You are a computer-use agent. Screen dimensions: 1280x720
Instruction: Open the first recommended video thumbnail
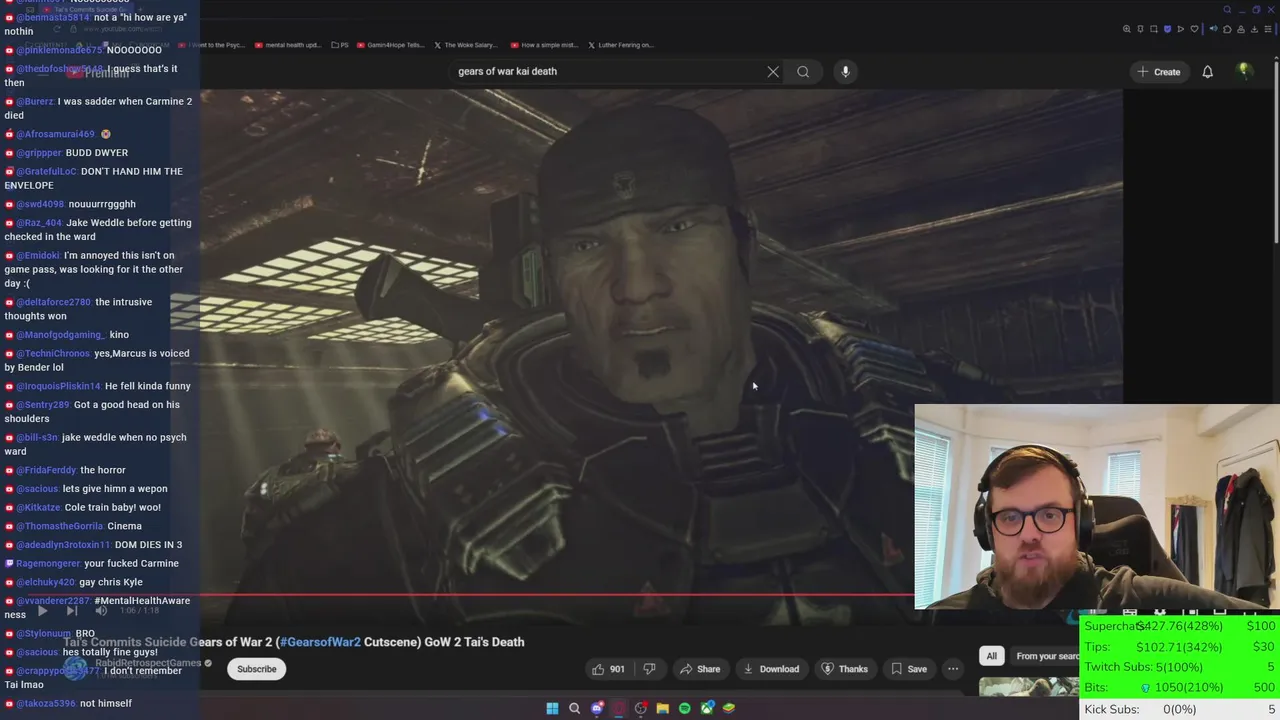coord(1029,686)
